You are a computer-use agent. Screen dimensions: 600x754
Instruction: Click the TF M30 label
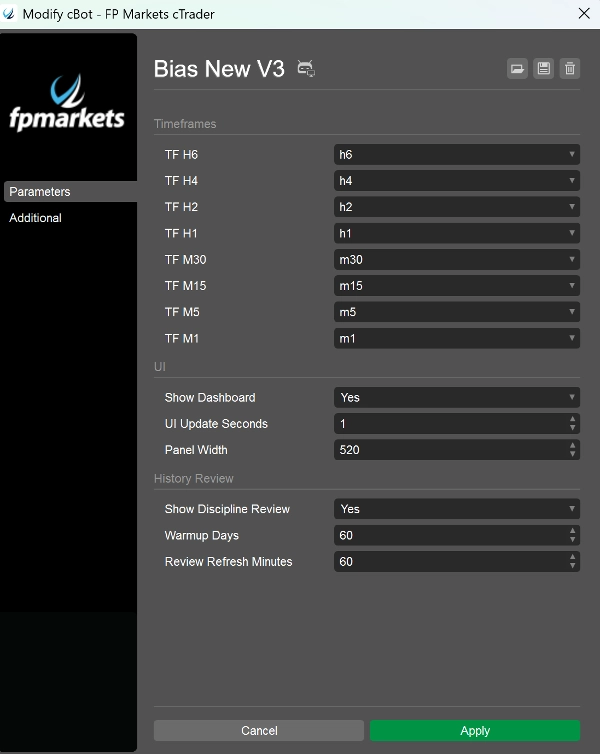(x=186, y=260)
